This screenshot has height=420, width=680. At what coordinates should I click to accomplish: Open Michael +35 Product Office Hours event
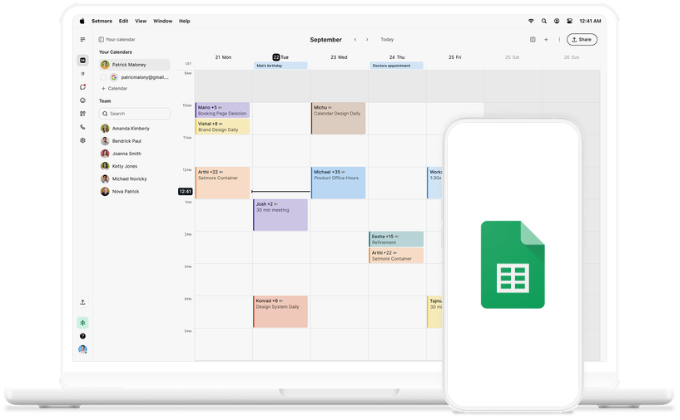[x=338, y=183]
